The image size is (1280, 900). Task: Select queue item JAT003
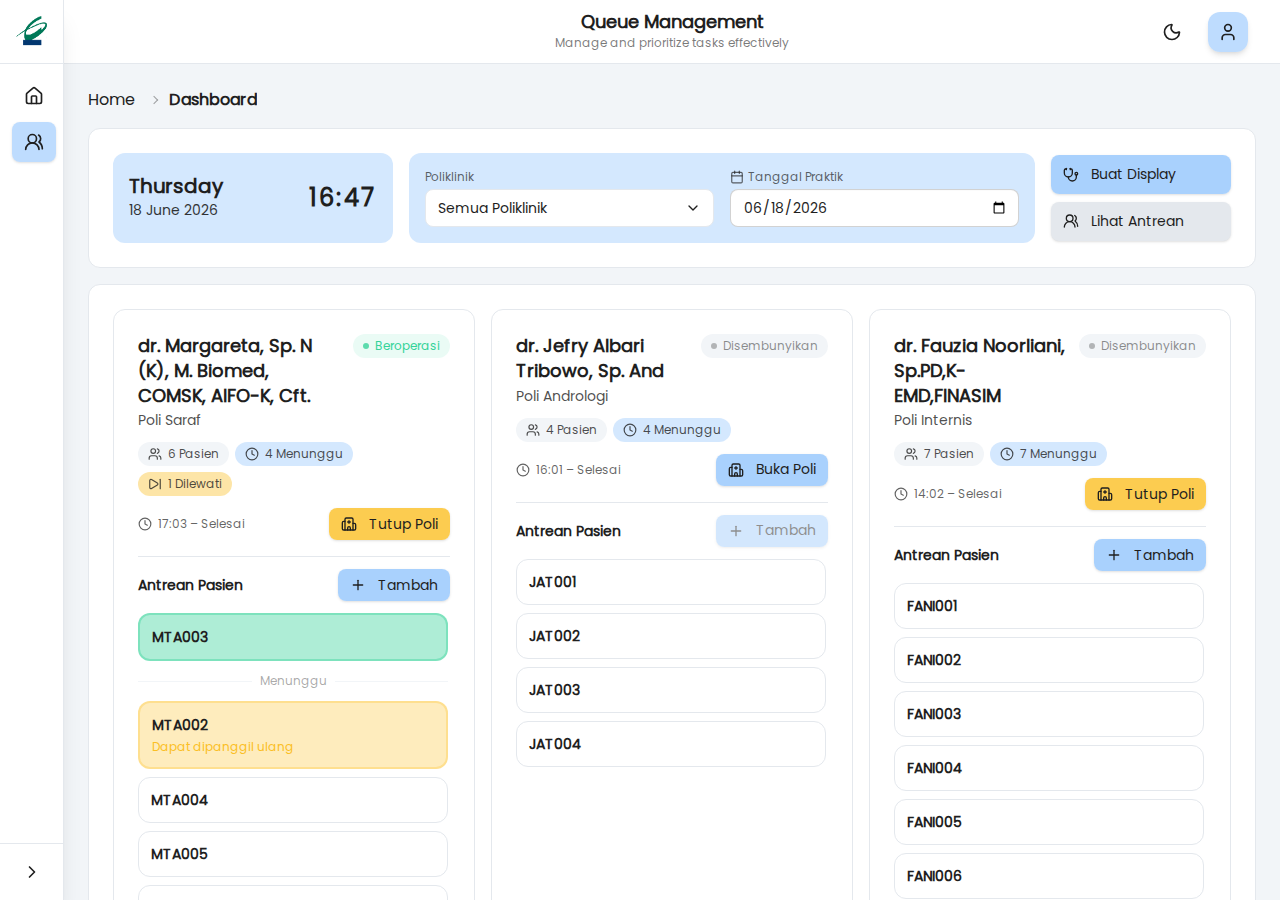671,690
